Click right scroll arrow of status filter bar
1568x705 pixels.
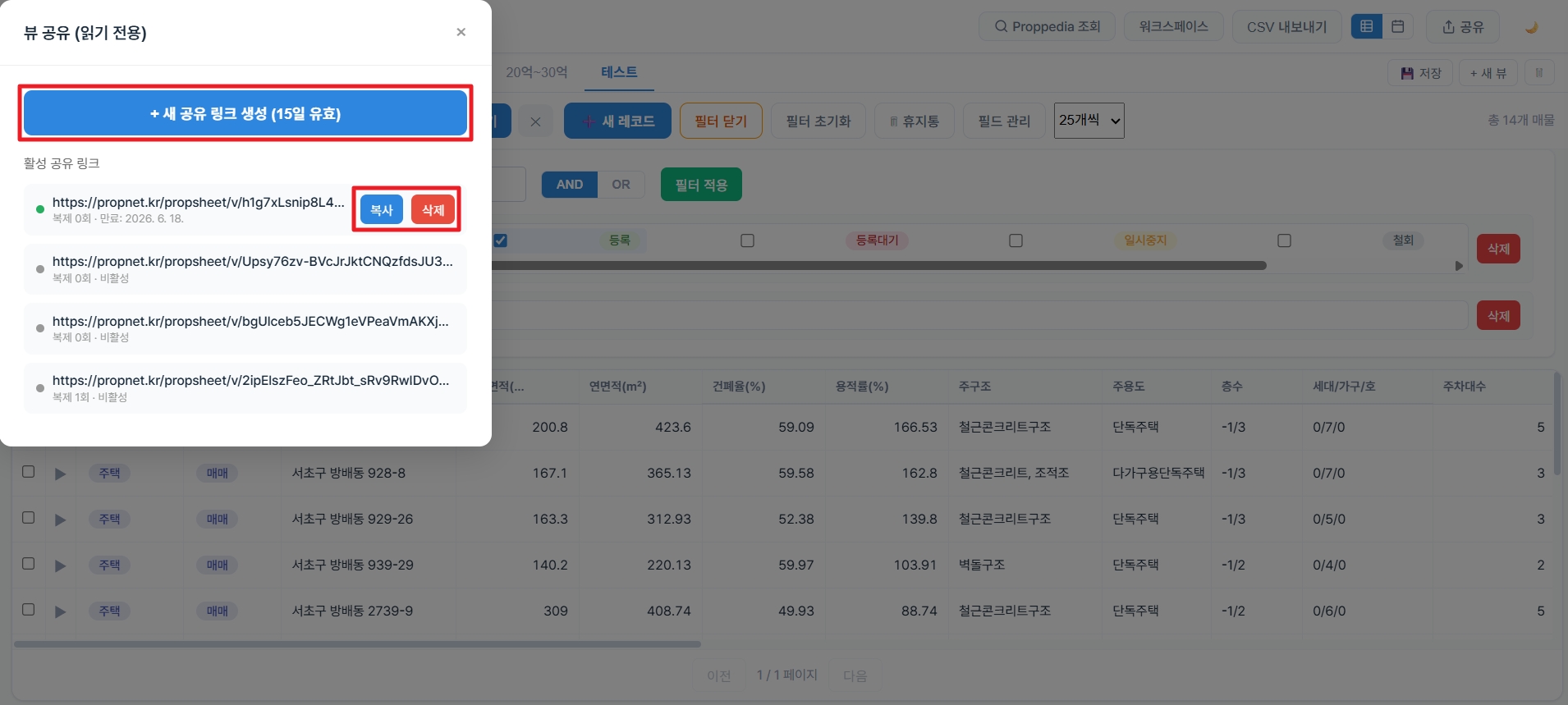click(x=1459, y=266)
